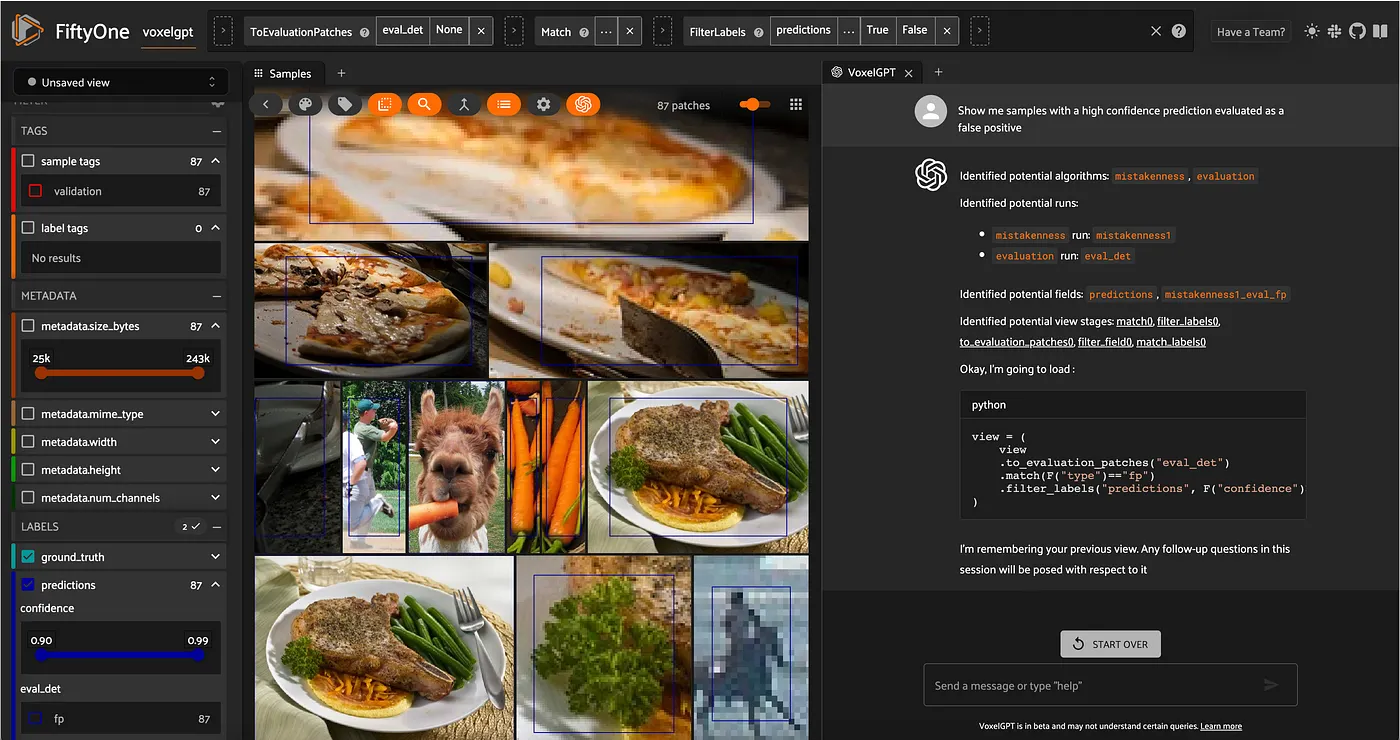Check the sample tags checkbox

[x=28, y=161]
